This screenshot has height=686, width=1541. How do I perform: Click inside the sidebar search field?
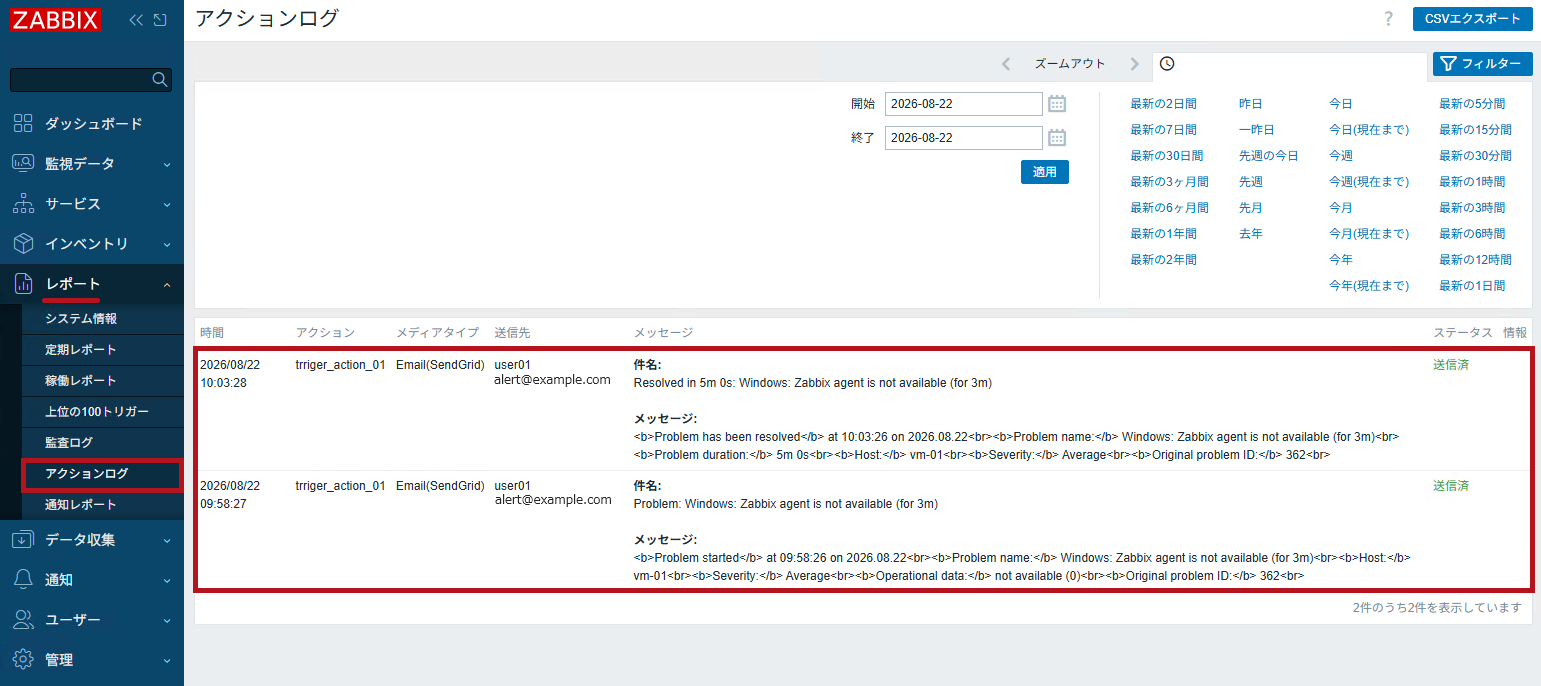coord(80,79)
